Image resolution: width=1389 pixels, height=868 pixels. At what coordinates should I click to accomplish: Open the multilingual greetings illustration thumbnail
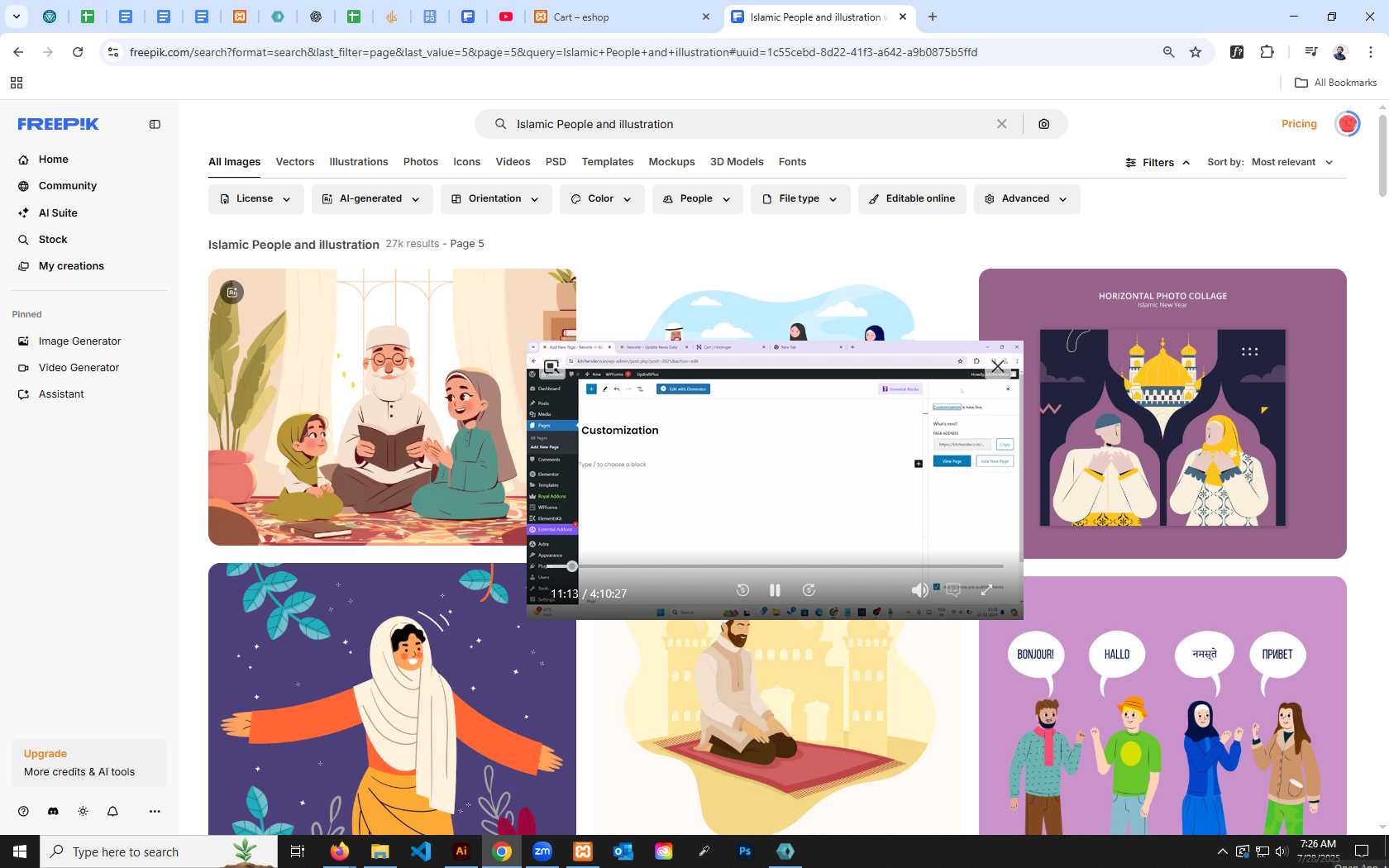pyautogui.click(x=1162, y=705)
